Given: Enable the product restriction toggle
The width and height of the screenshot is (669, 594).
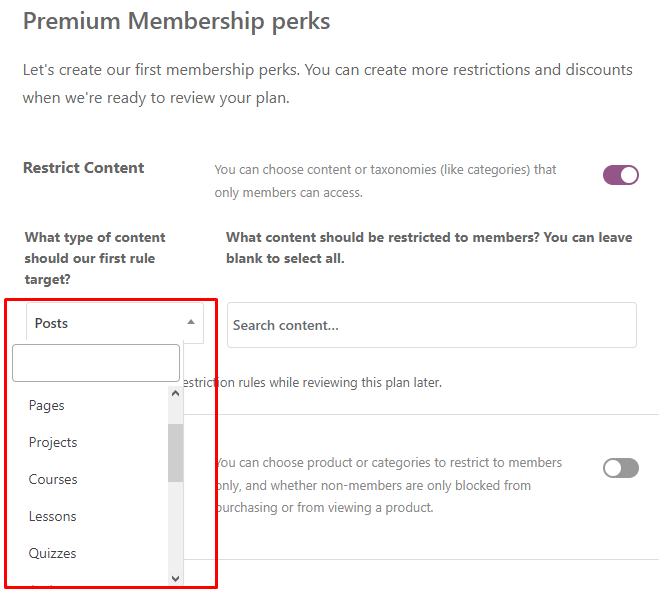Looking at the screenshot, I should pos(621,468).
